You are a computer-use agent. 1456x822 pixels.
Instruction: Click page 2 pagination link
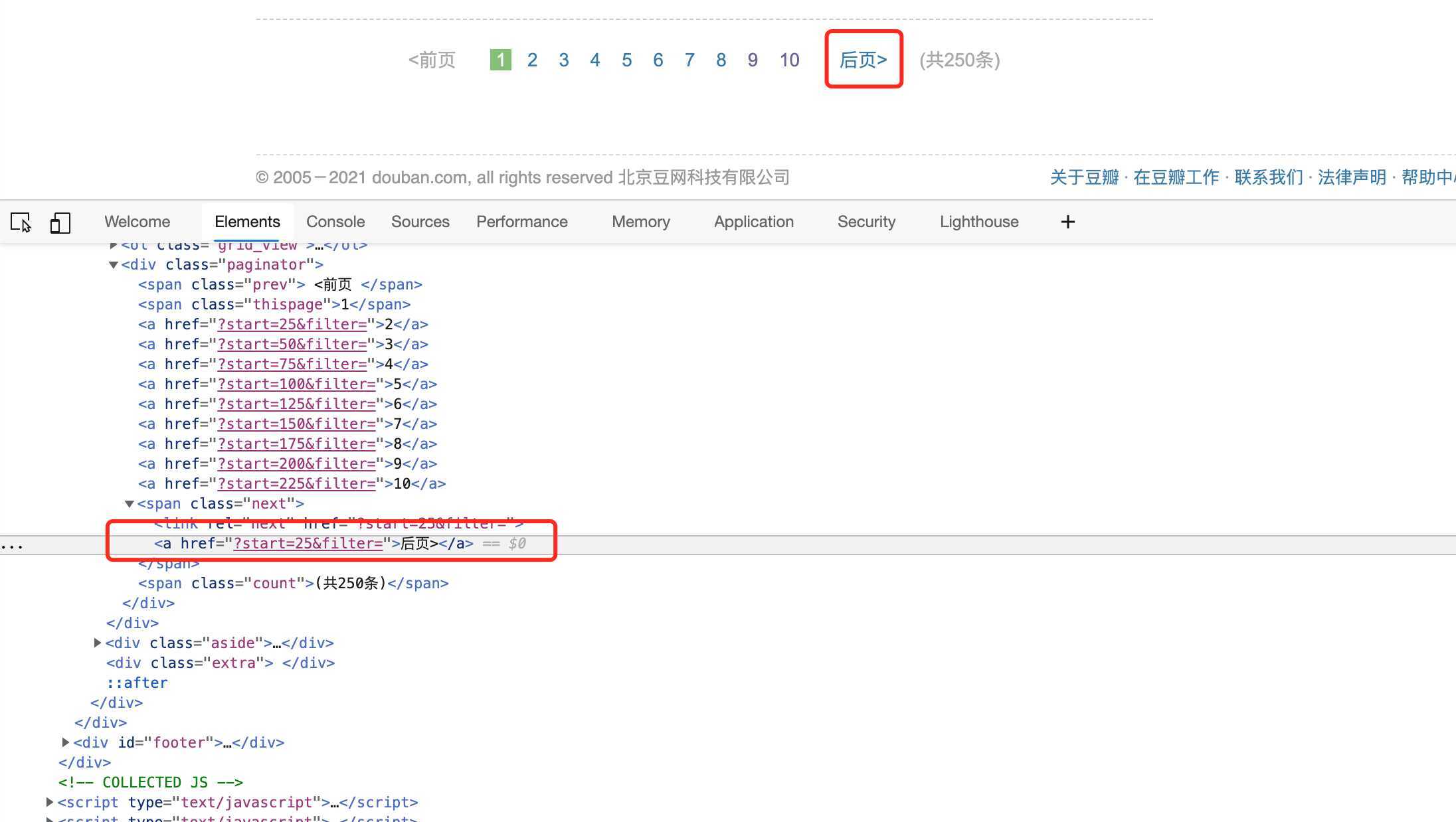pos(532,60)
